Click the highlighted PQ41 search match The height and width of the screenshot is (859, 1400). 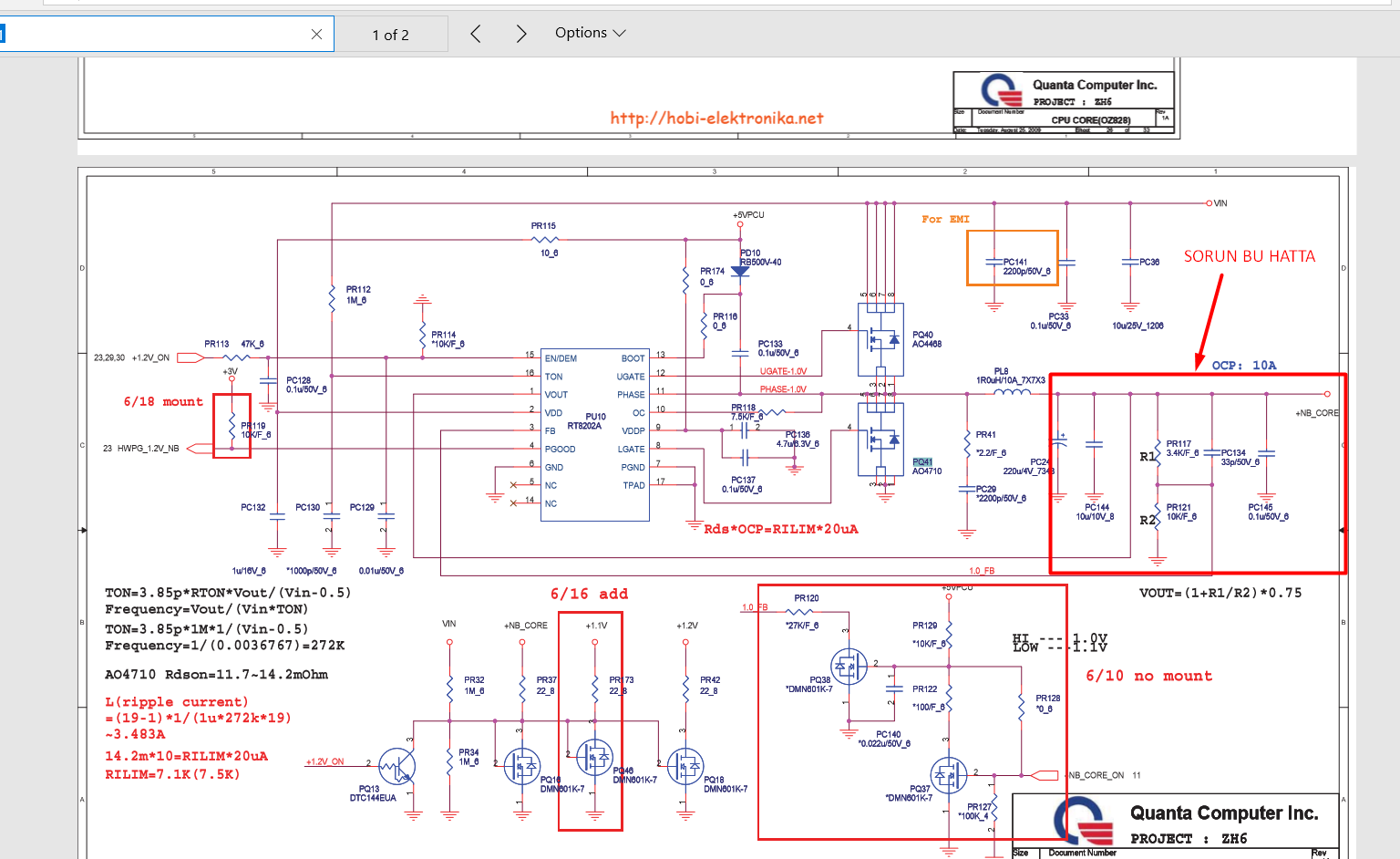click(x=922, y=462)
